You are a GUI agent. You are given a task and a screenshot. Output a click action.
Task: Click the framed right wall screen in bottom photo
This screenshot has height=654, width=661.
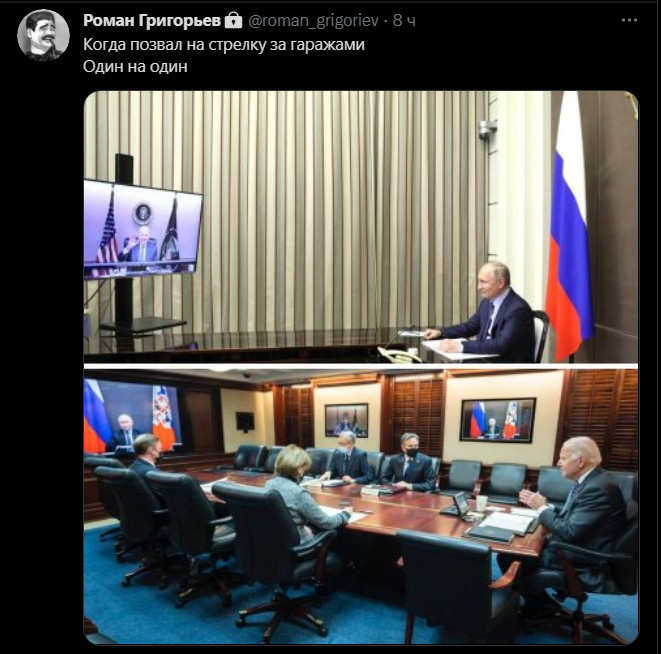pyautogui.click(x=498, y=420)
